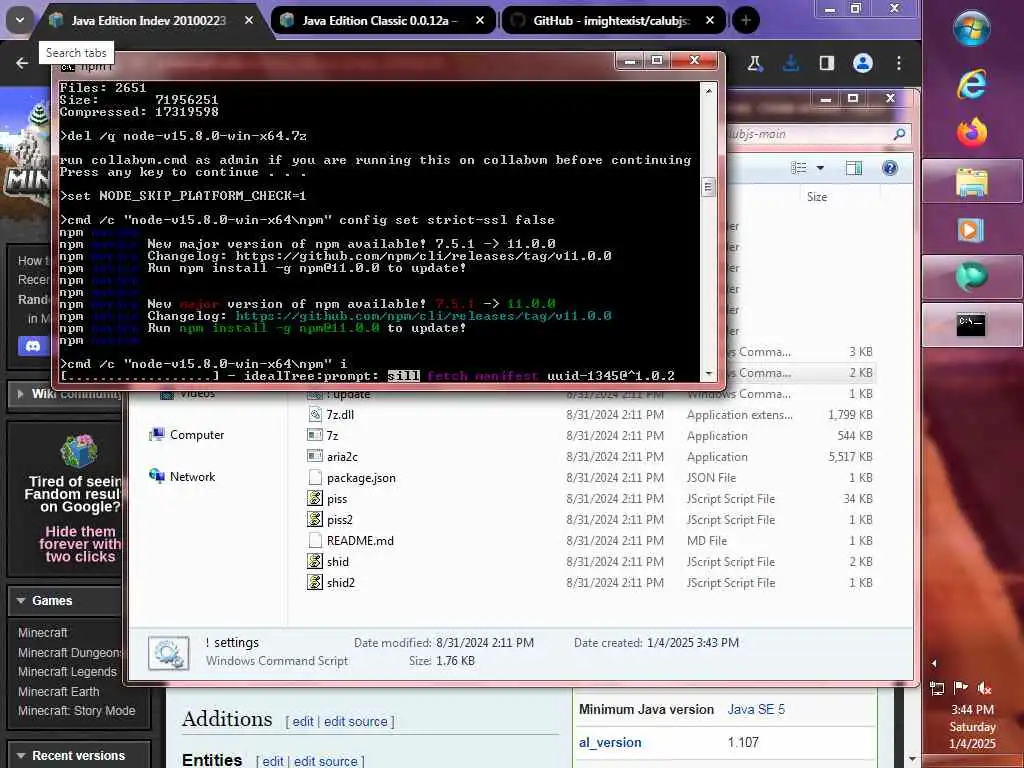Click the command prompt title bar icon
The width and height of the screenshot is (1024, 768).
point(68,67)
